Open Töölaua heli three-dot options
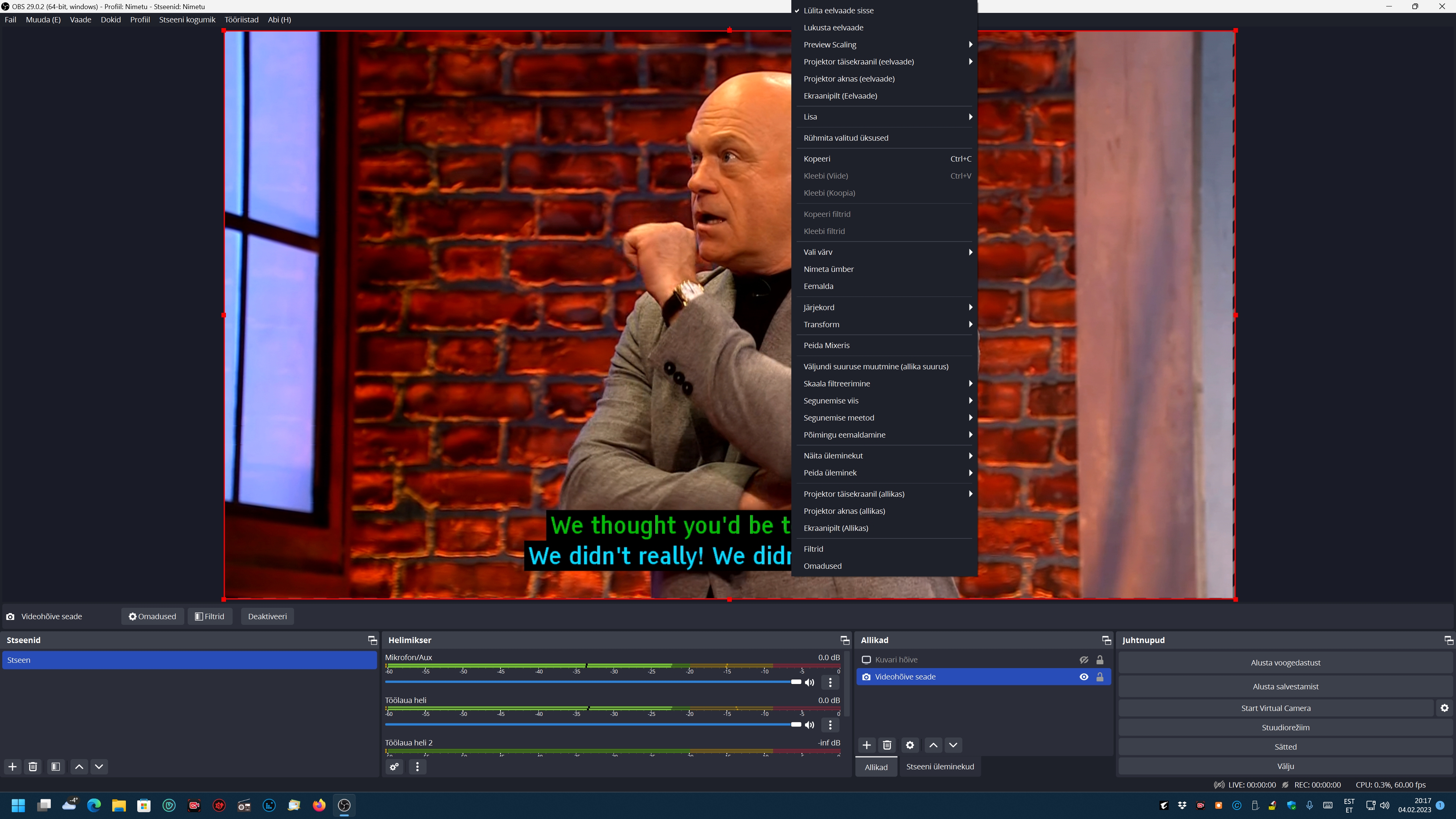The width and height of the screenshot is (1456, 819). tap(830, 725)
